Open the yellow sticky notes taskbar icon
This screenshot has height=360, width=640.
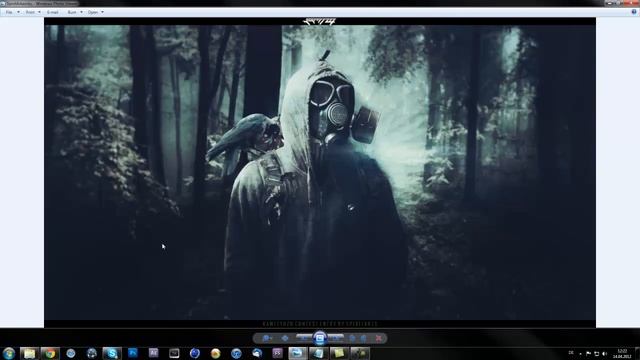339,353
